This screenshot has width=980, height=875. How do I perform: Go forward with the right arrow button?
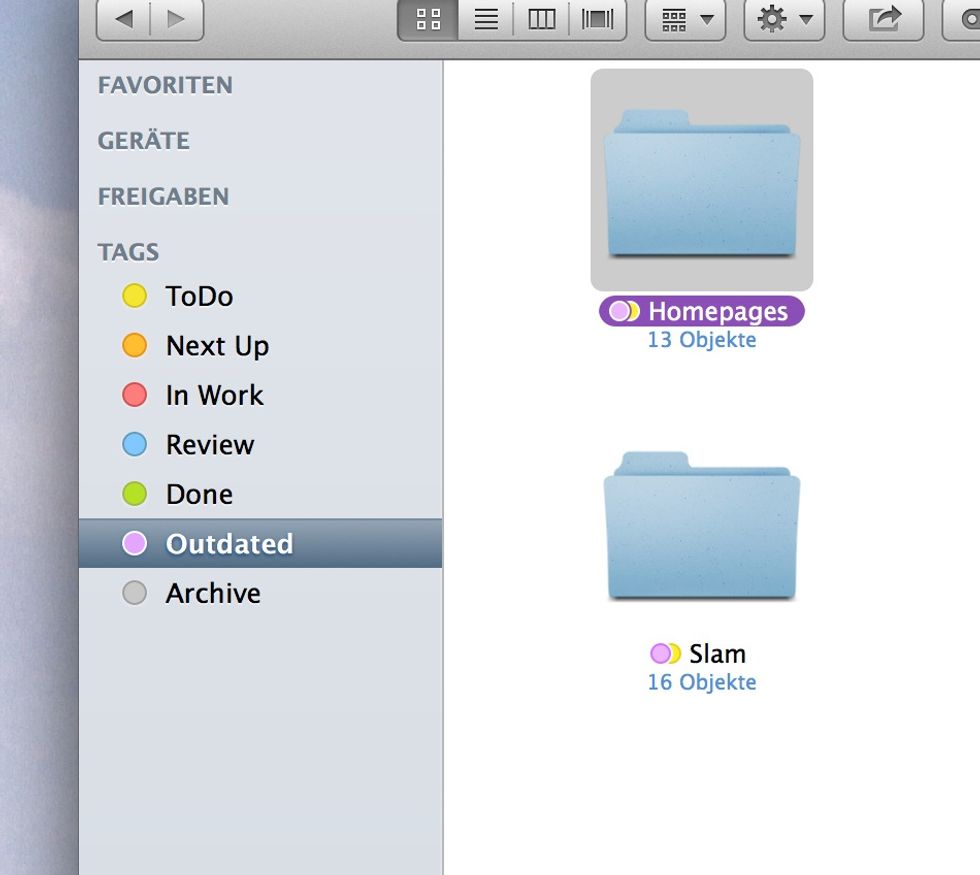pyautogui.click(x=177, y=19)
